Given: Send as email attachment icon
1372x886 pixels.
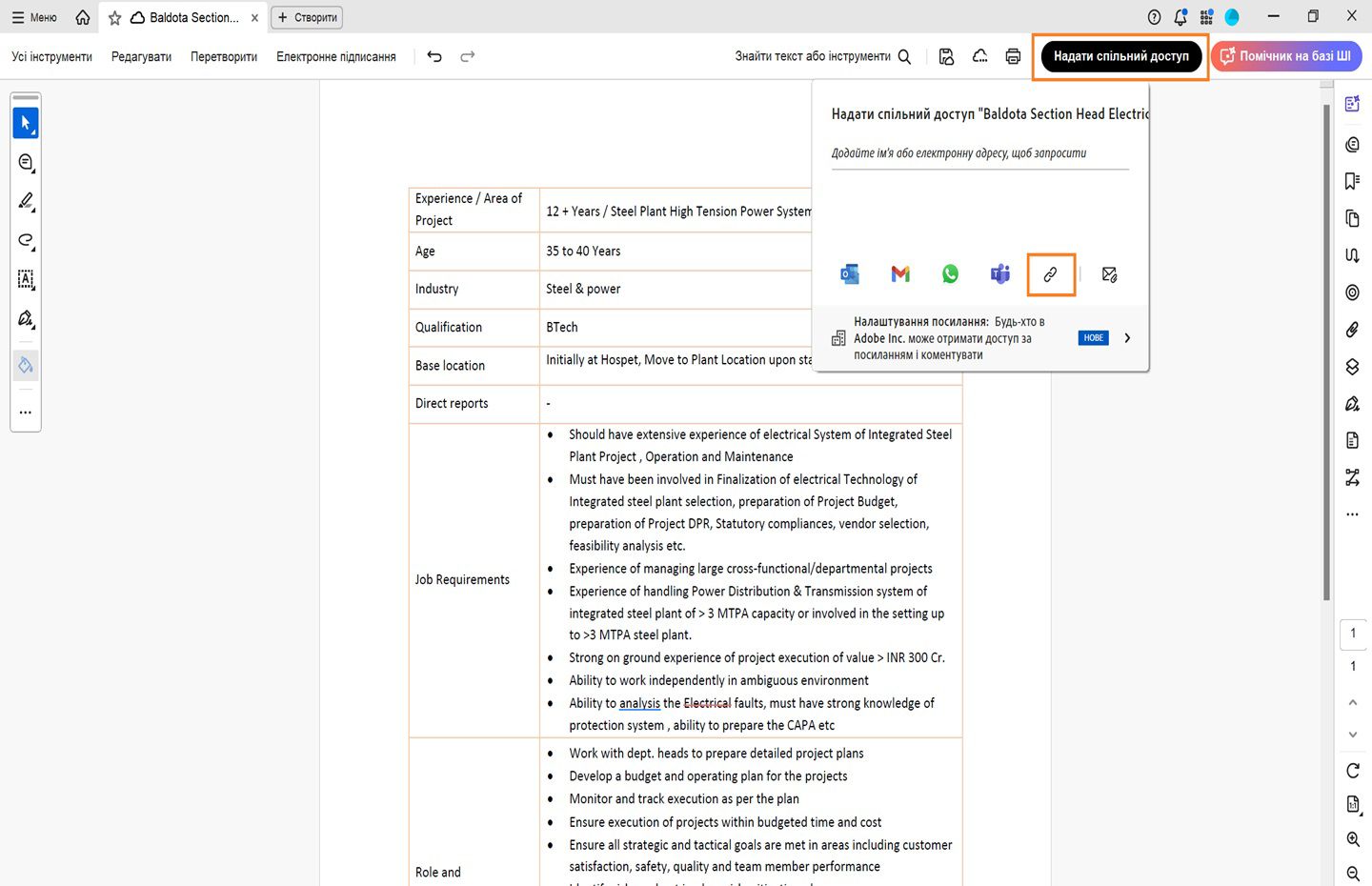Looking at the screenshot, I should (x=1109, y=274).
